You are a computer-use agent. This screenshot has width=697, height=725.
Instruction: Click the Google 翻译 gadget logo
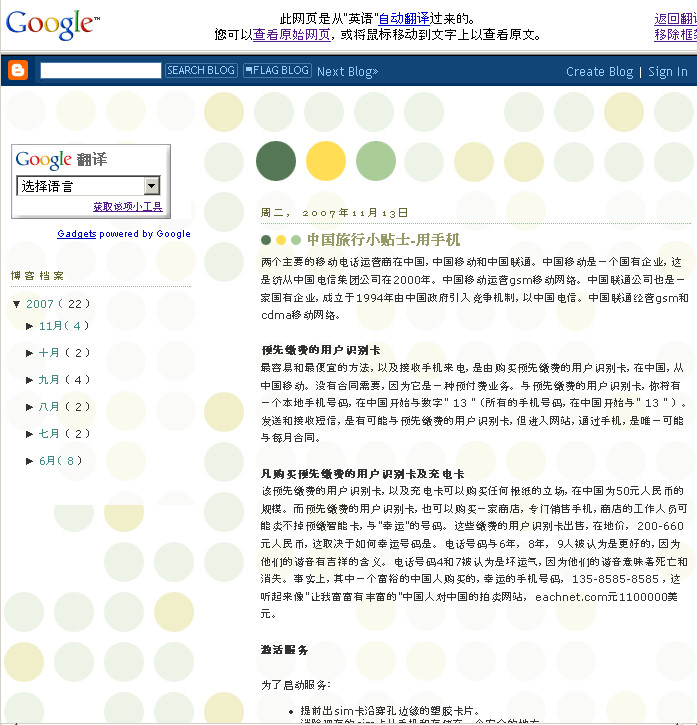(x=61, y=160)
